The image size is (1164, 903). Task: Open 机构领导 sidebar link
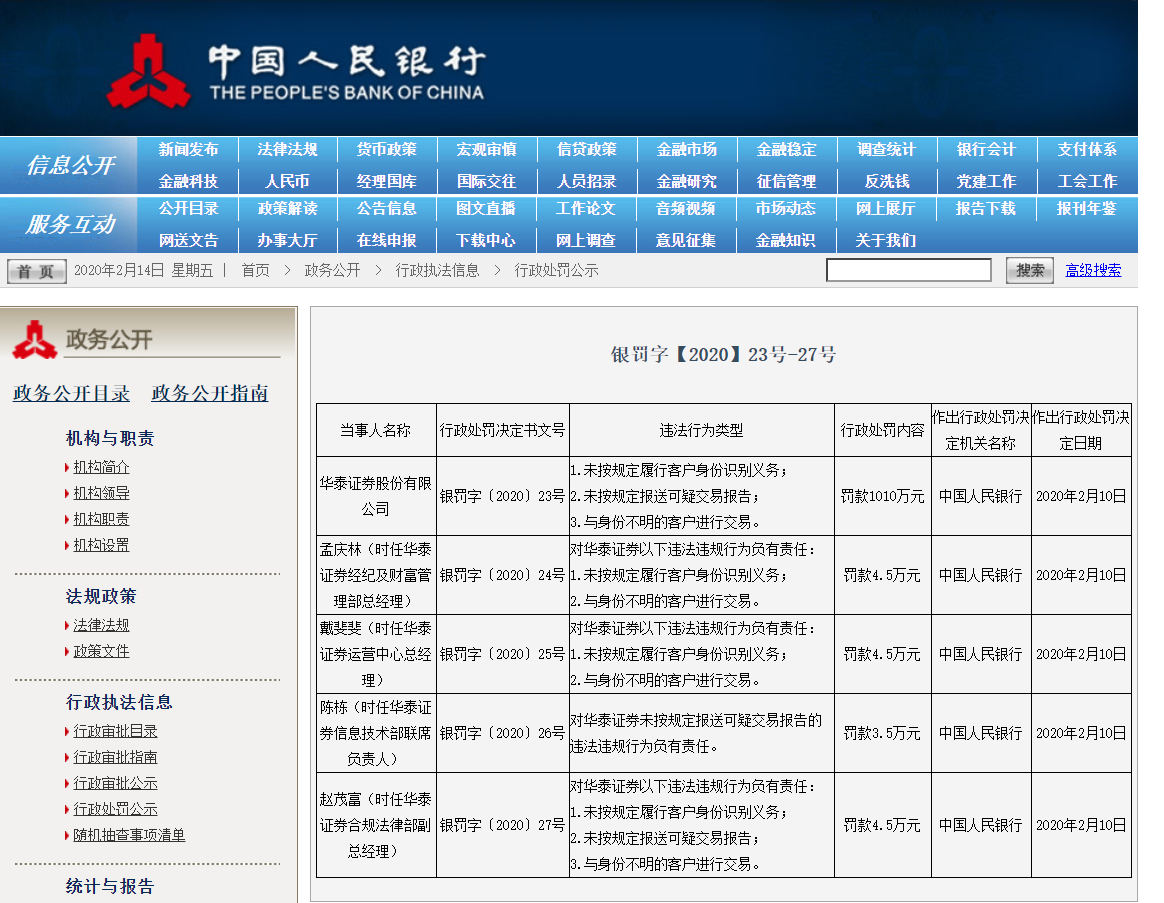(x=101, y=493)
